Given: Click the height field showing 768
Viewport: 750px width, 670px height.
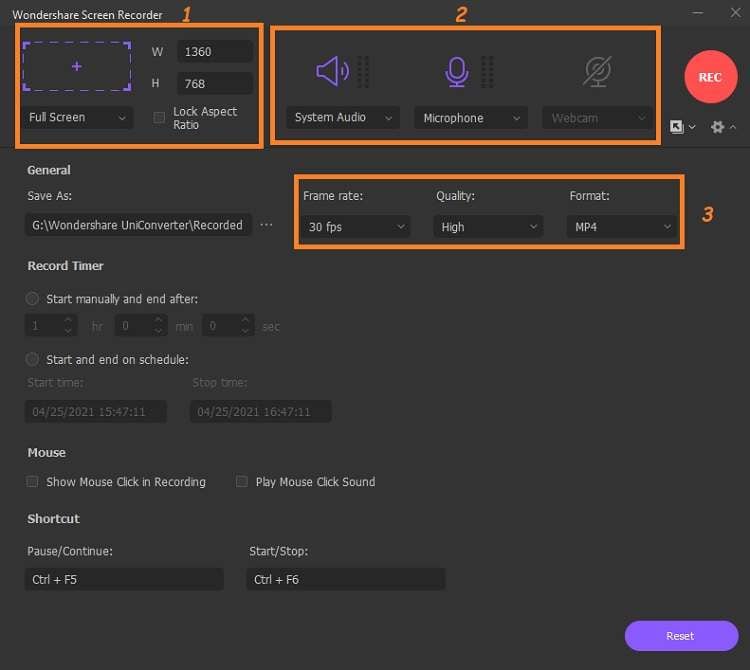Looking at the screenshot, I should [x=215, y=84].
